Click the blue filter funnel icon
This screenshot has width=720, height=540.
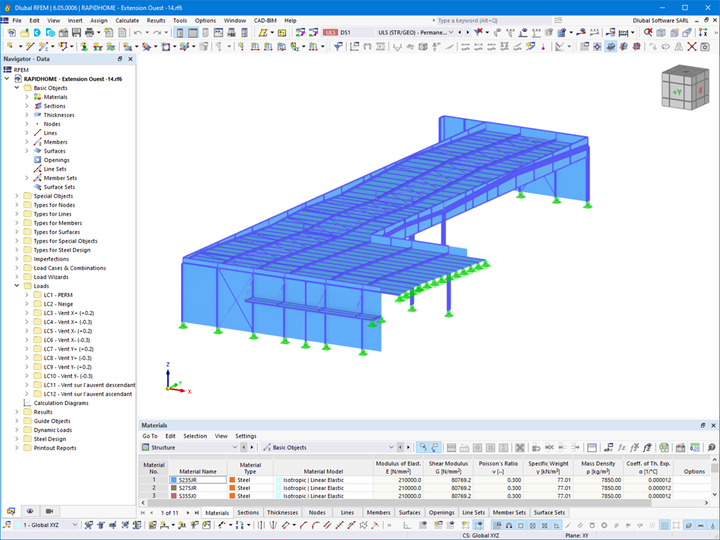(338, 46)
